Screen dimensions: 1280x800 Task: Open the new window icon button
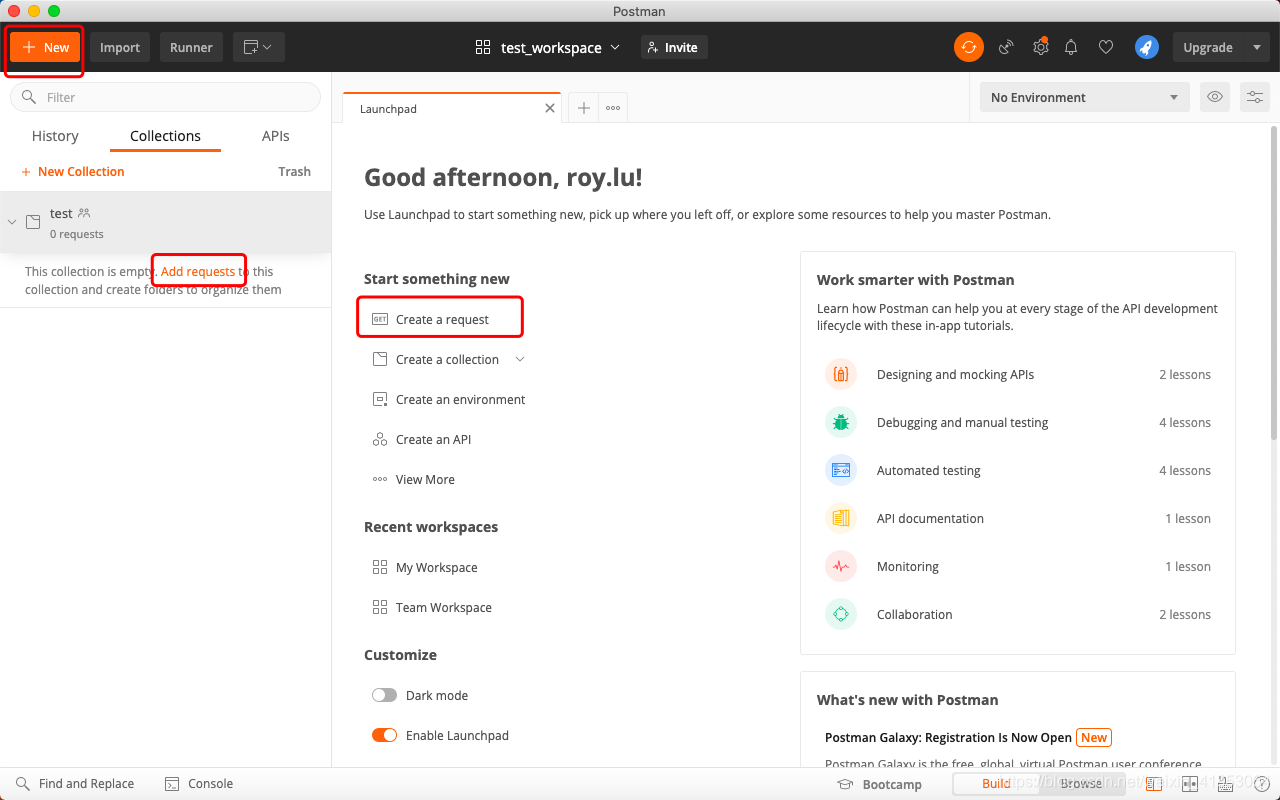pyautogui.click(x=259, y=47)
